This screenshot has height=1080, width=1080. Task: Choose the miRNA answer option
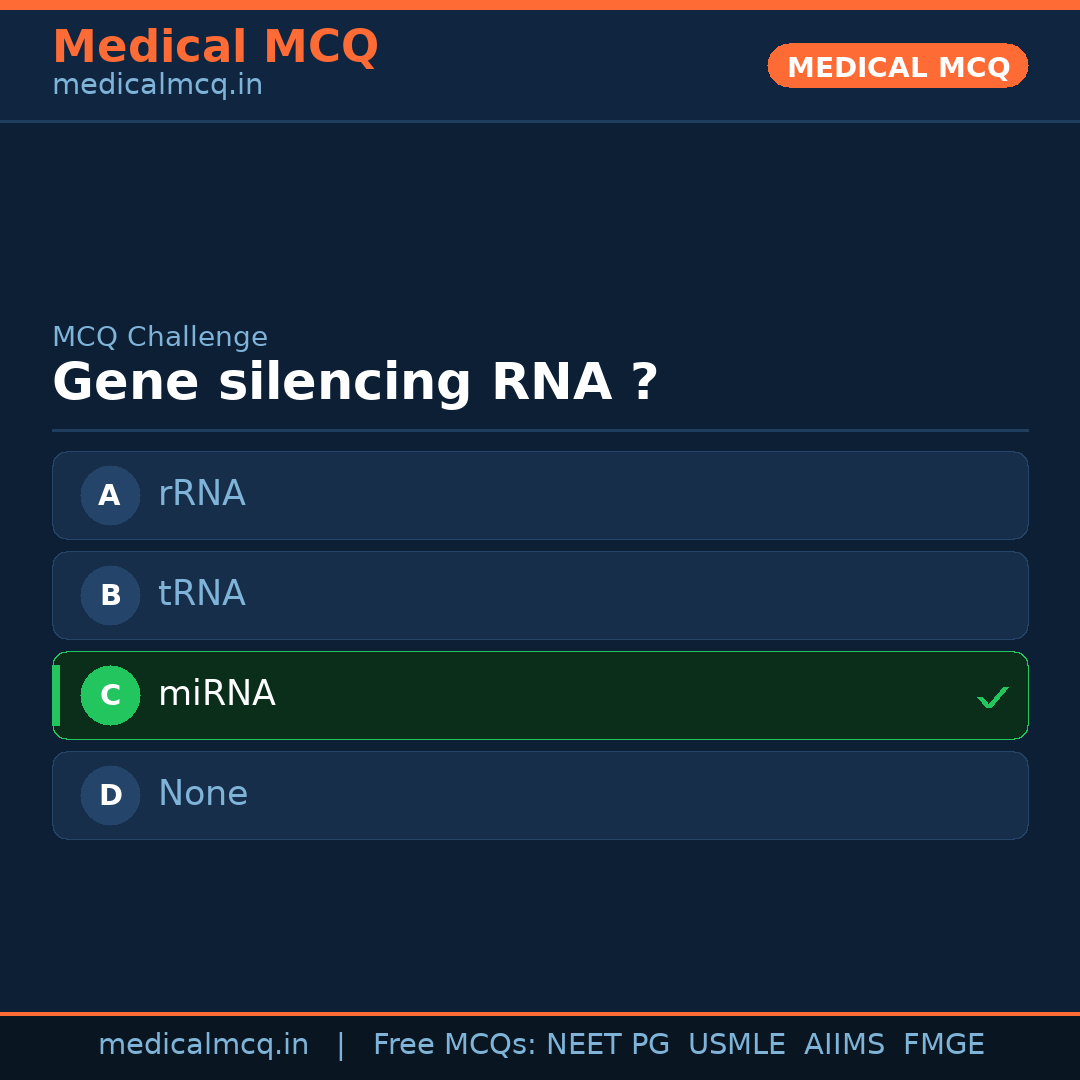tap(540, 695)
